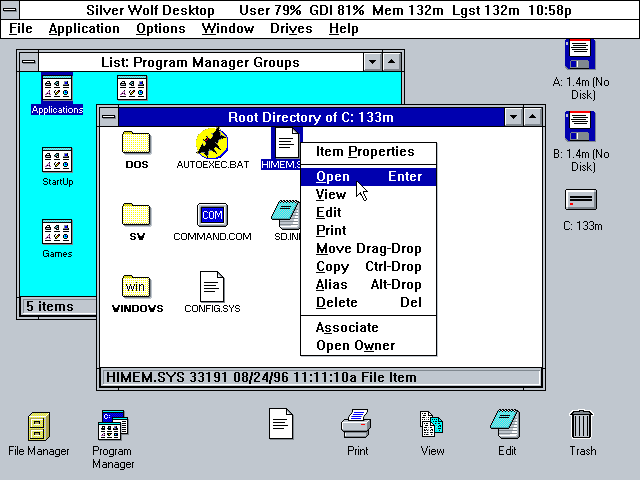
Task: Select the DOS folder icon
Action: (x=136, y=142)
